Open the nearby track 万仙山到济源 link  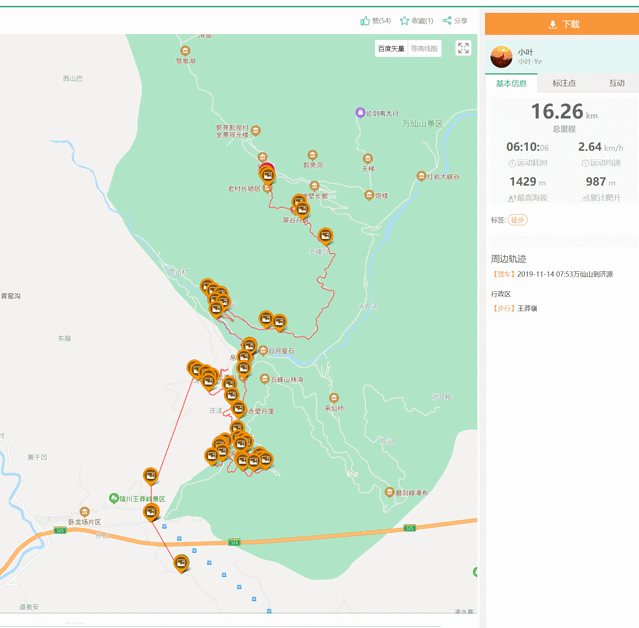pyautogui.click(x=565, y=274)
